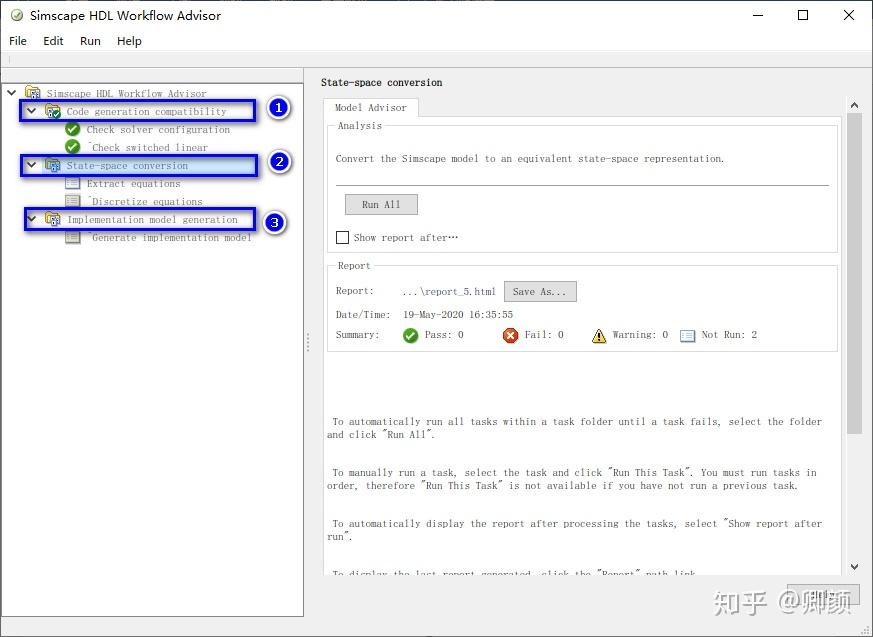873x637 pixels.
Task: Open the Edit menu
Action: tap(53, 41)
